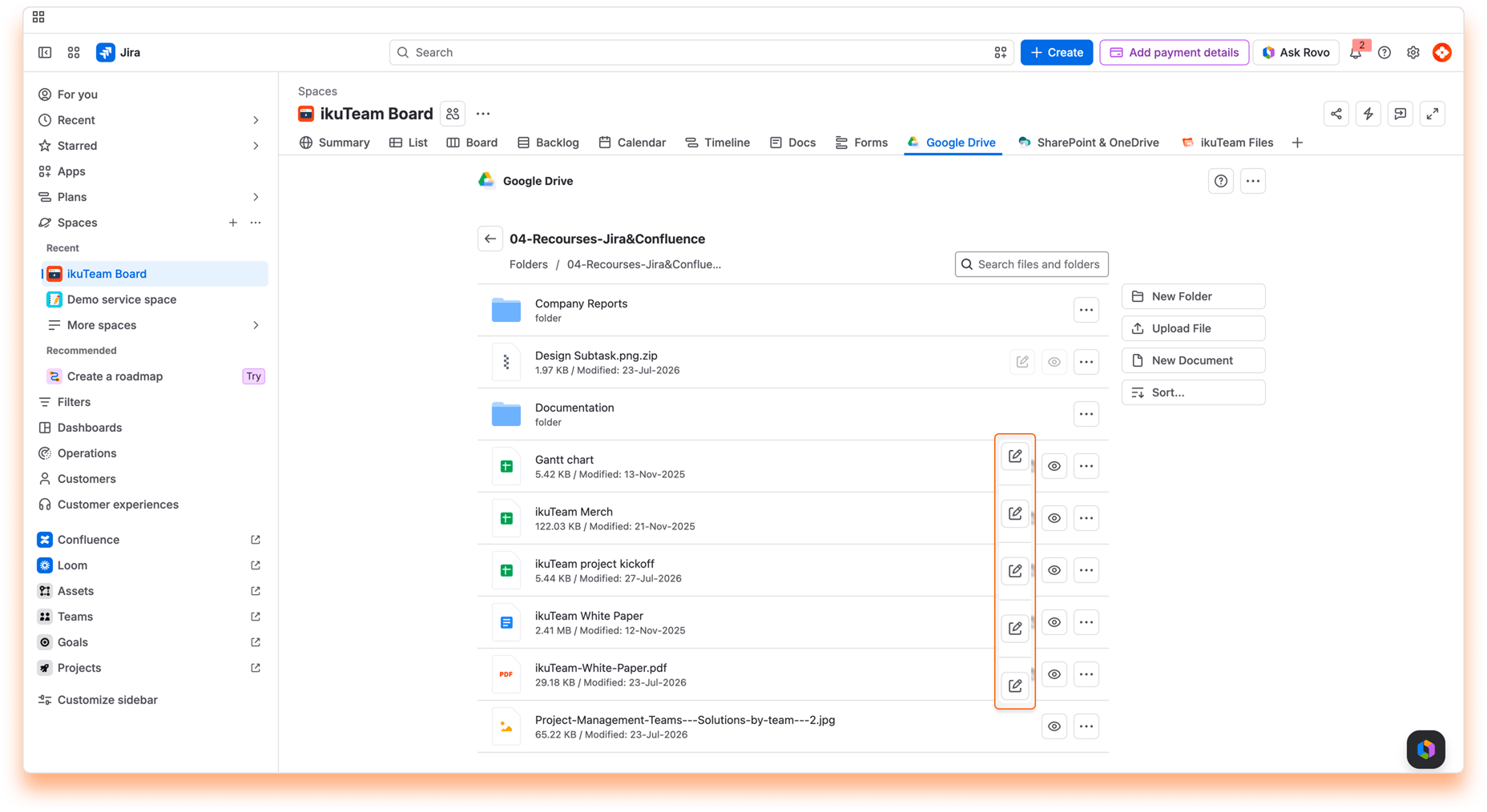This screenshot has height=812, width=1487.
Task: Add a new tab with the plus icon
Action: pyautogui.click(x=1298, y=143)
